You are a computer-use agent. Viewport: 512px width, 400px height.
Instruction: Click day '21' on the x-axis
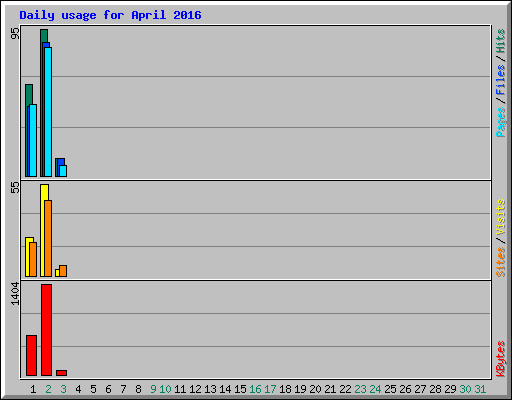[x=330, y=389]
